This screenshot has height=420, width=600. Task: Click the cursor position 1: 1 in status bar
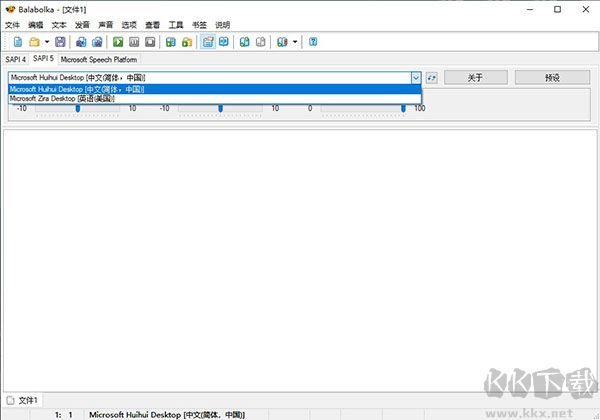[63, 415]
